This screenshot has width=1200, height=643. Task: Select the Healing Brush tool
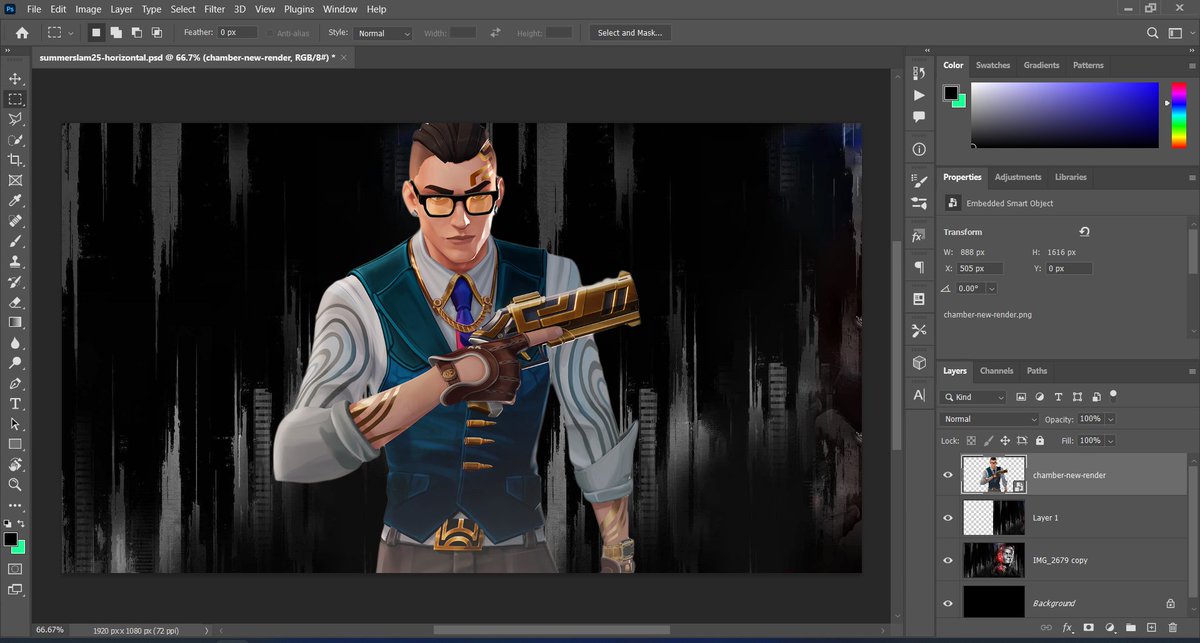15,221
